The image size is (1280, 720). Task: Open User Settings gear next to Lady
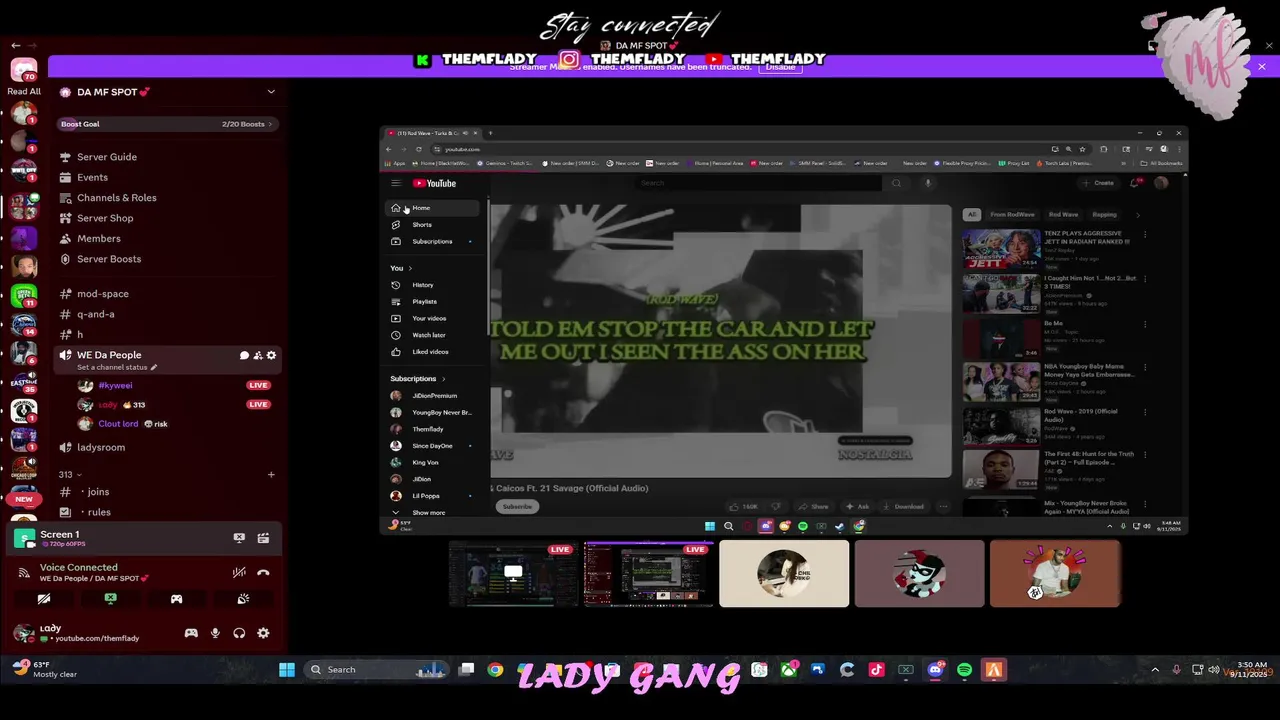tap(263, 633)
